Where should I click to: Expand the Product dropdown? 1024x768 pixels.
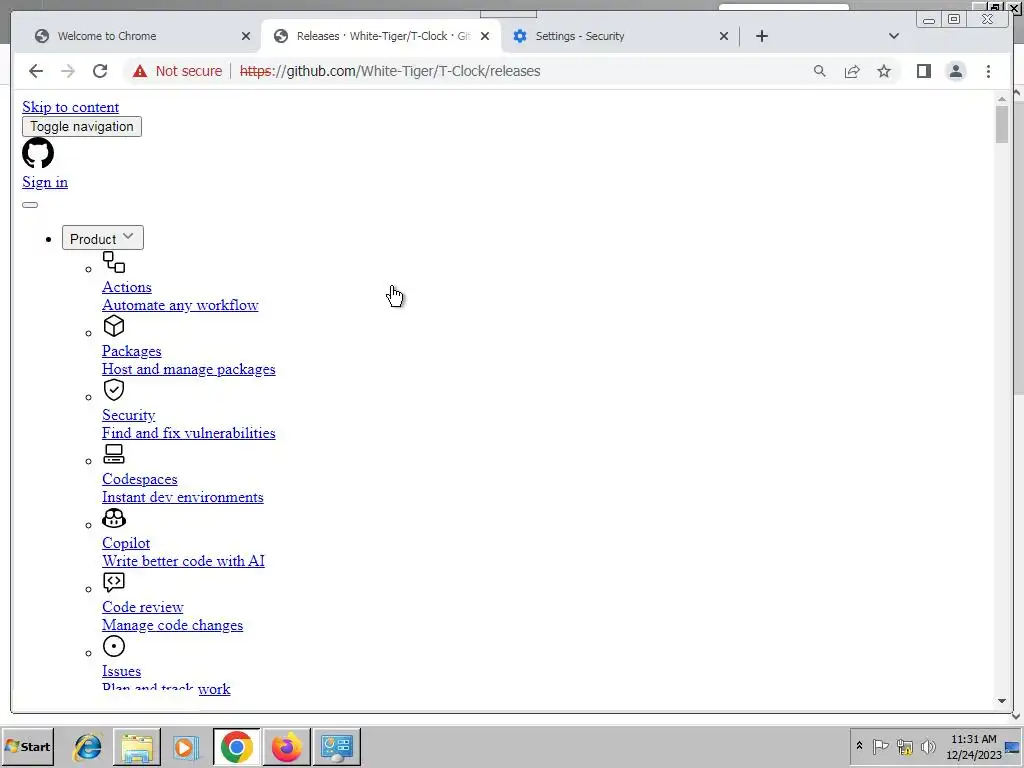103,238
